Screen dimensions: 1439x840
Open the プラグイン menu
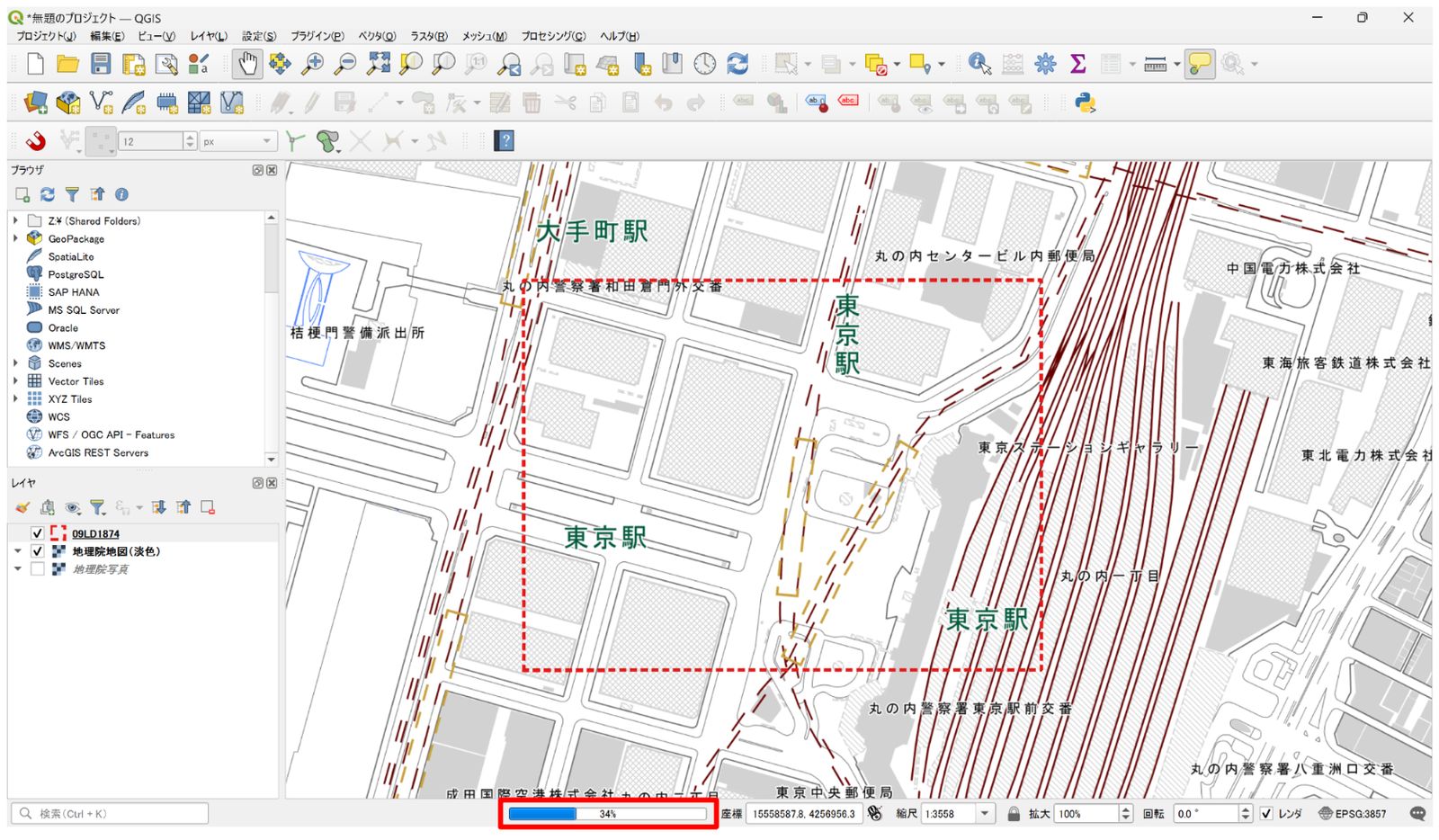317,36
